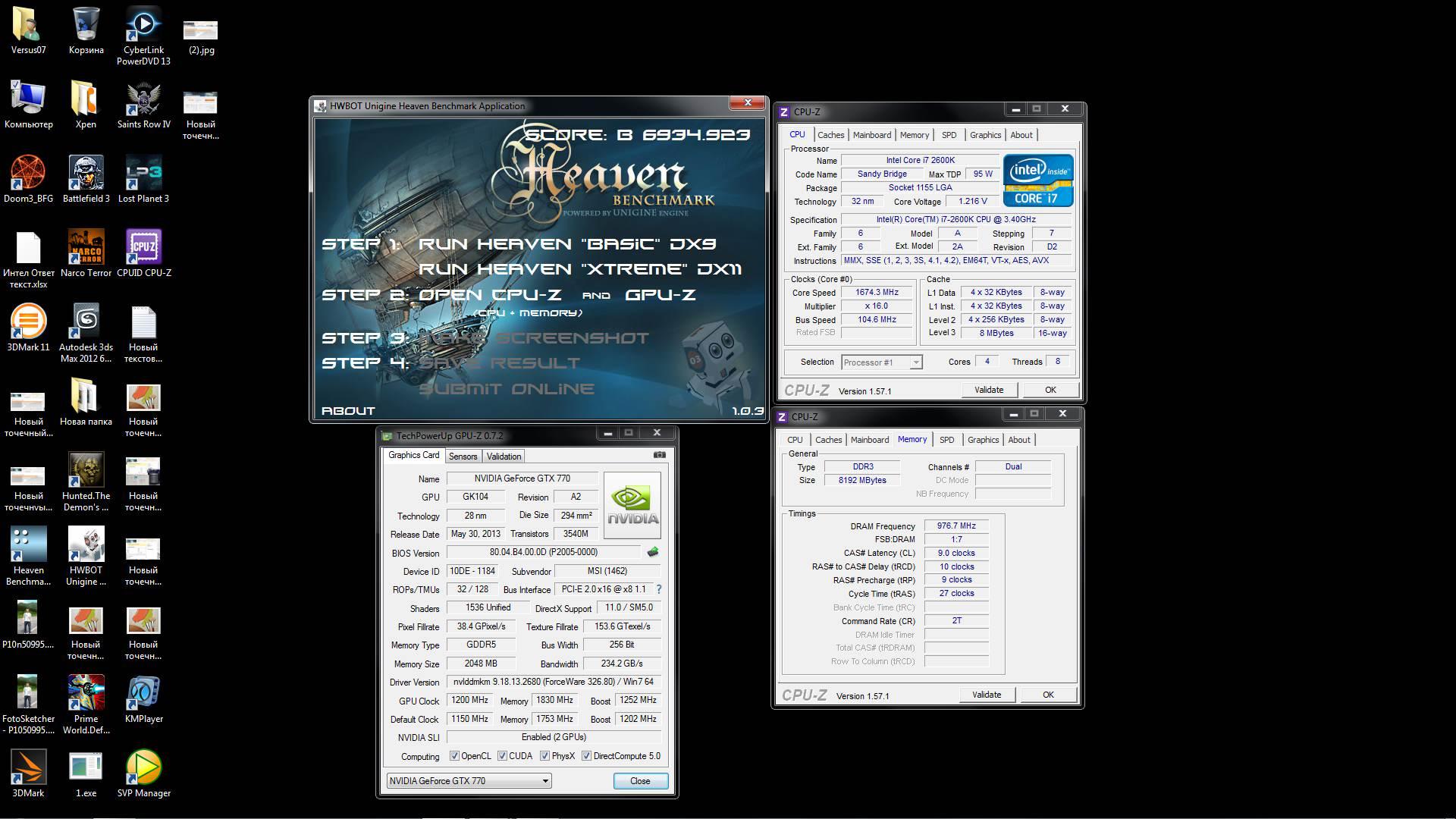The image size is (1456, 819).
Task: Launch Battlefield 3 shortcut
Action: point(86,179)
